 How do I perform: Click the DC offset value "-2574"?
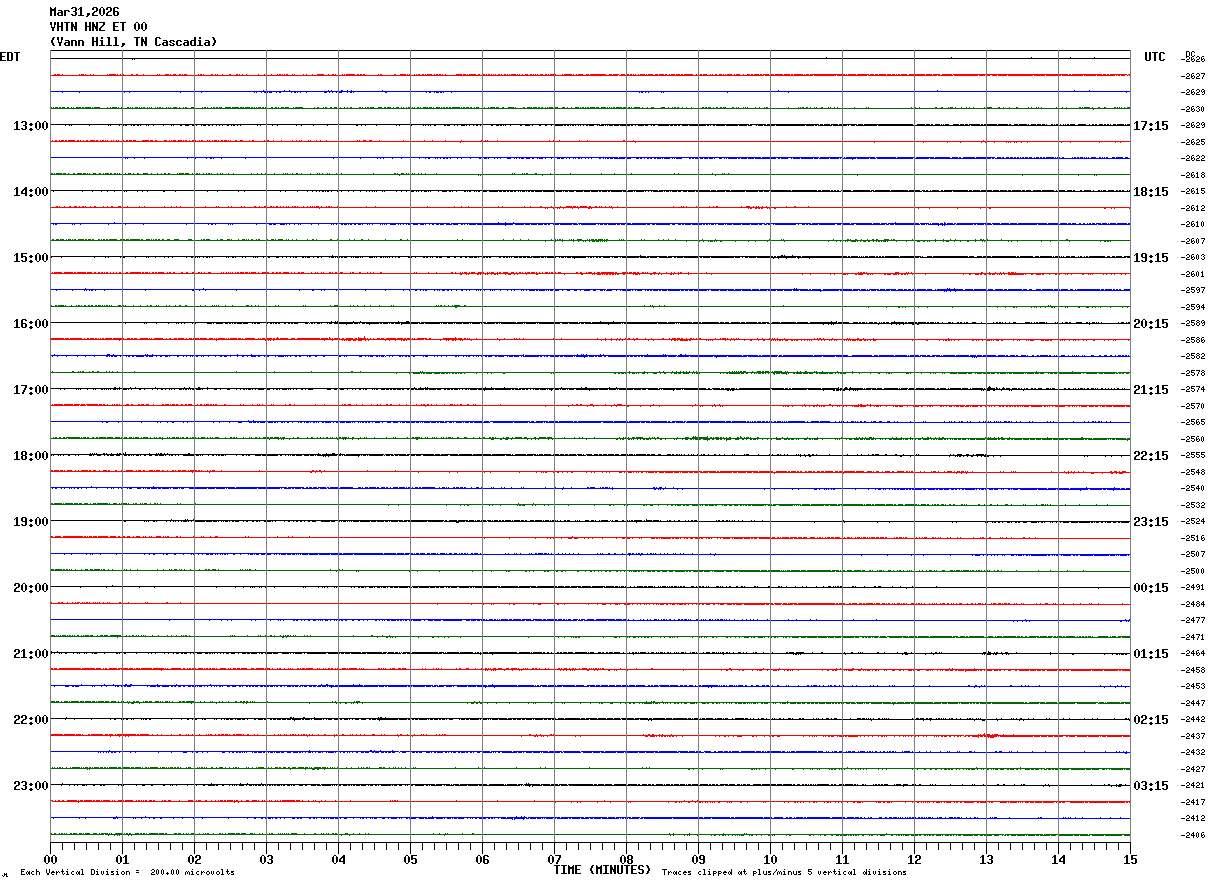click(1193, 389)
